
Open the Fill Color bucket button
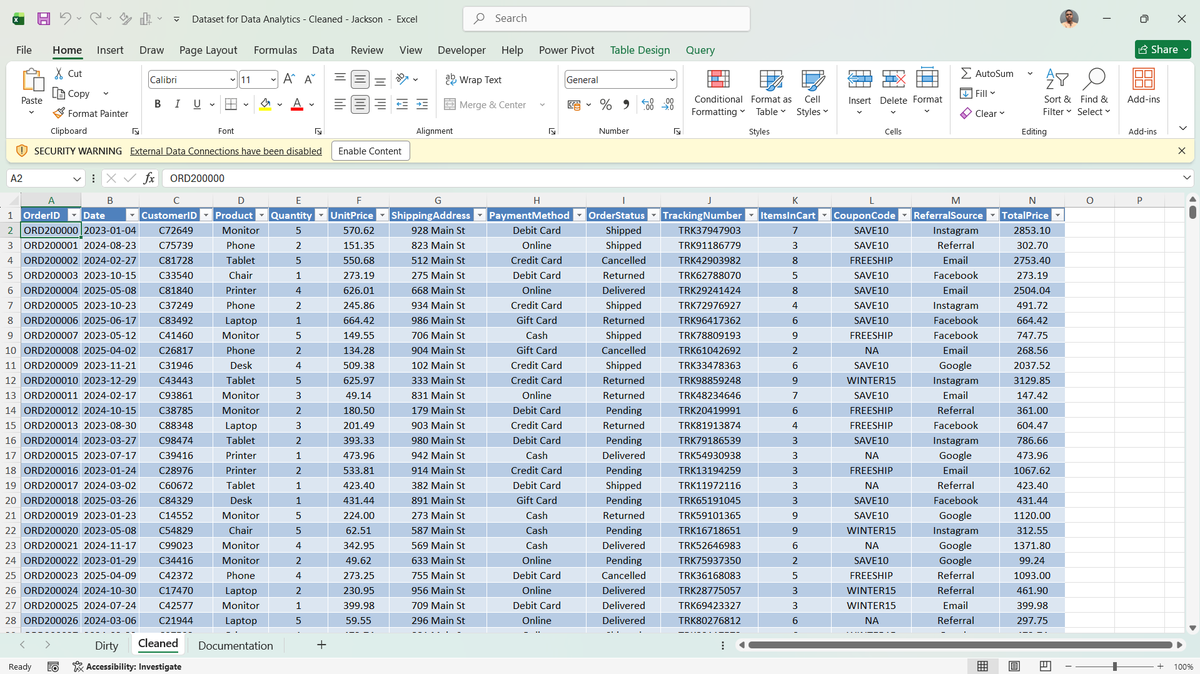coord(265,104)
